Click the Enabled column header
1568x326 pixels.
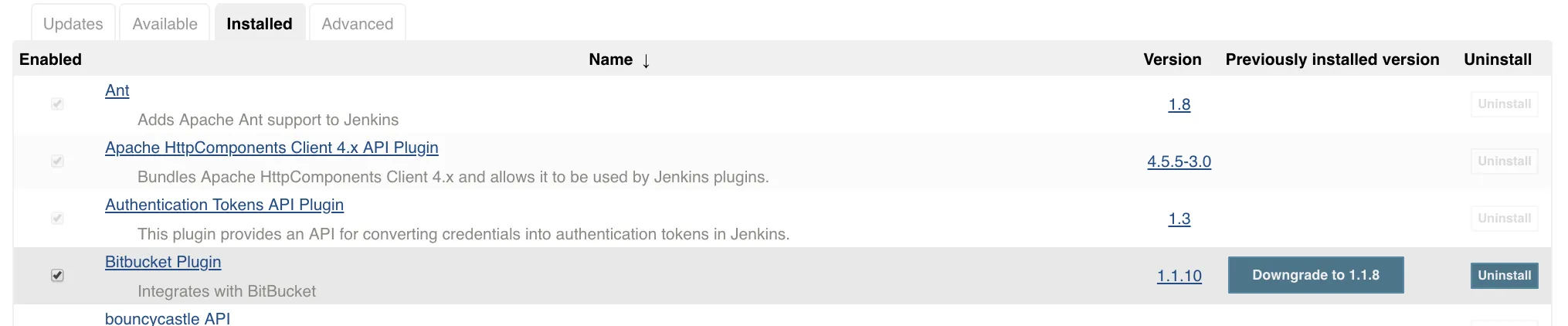tap(50, 59)
